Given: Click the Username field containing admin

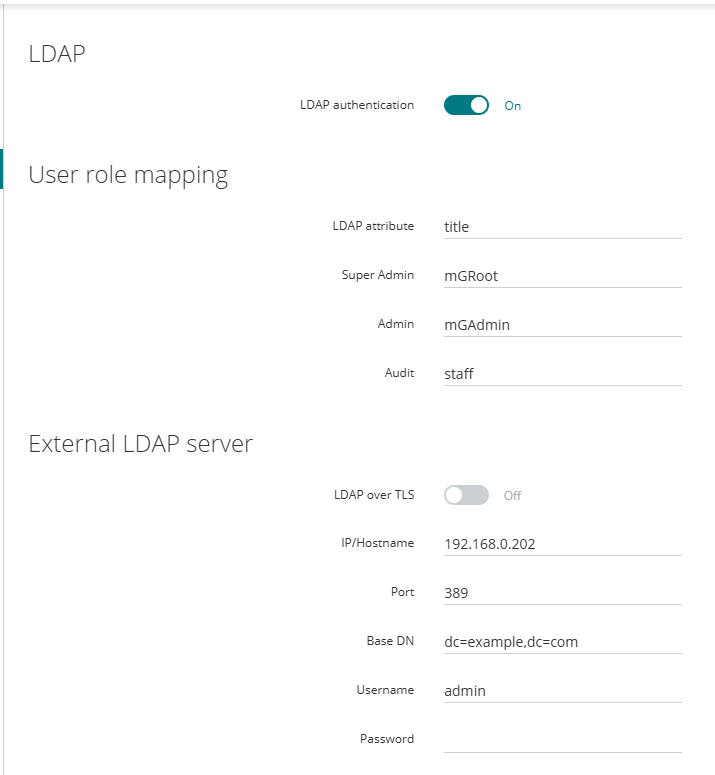Looking at the screenshot, I should [x=562, y=690].
